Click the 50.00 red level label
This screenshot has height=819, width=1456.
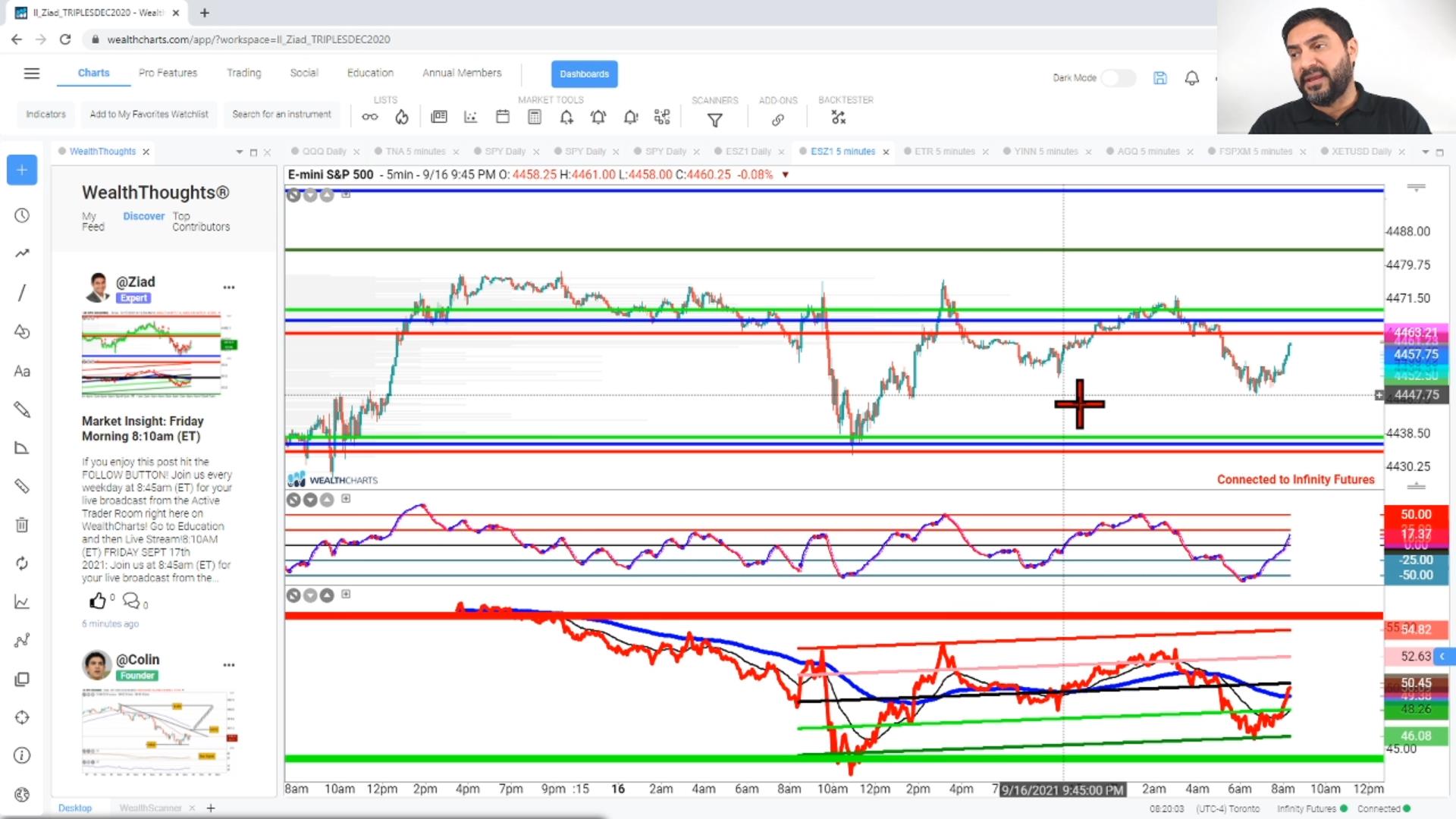pos(1416,515)
